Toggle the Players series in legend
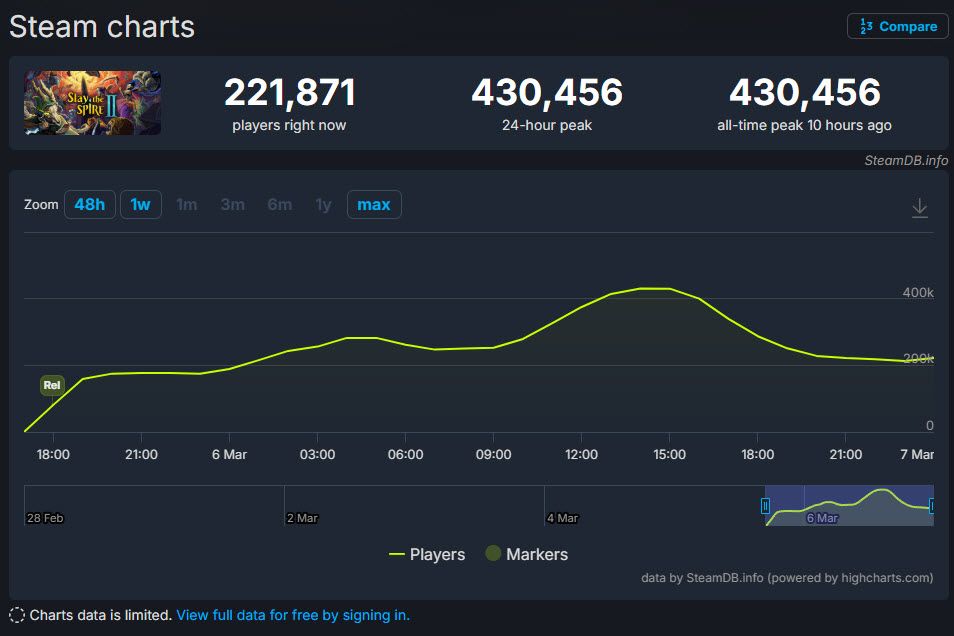The width and height of the screenshot is (954, 636). [427, 554]
